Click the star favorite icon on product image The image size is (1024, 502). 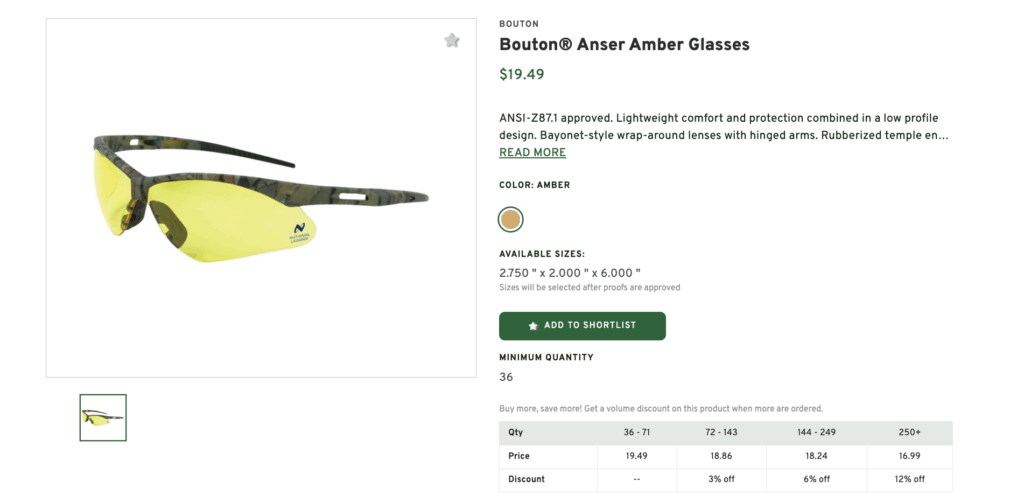(452, 41)
